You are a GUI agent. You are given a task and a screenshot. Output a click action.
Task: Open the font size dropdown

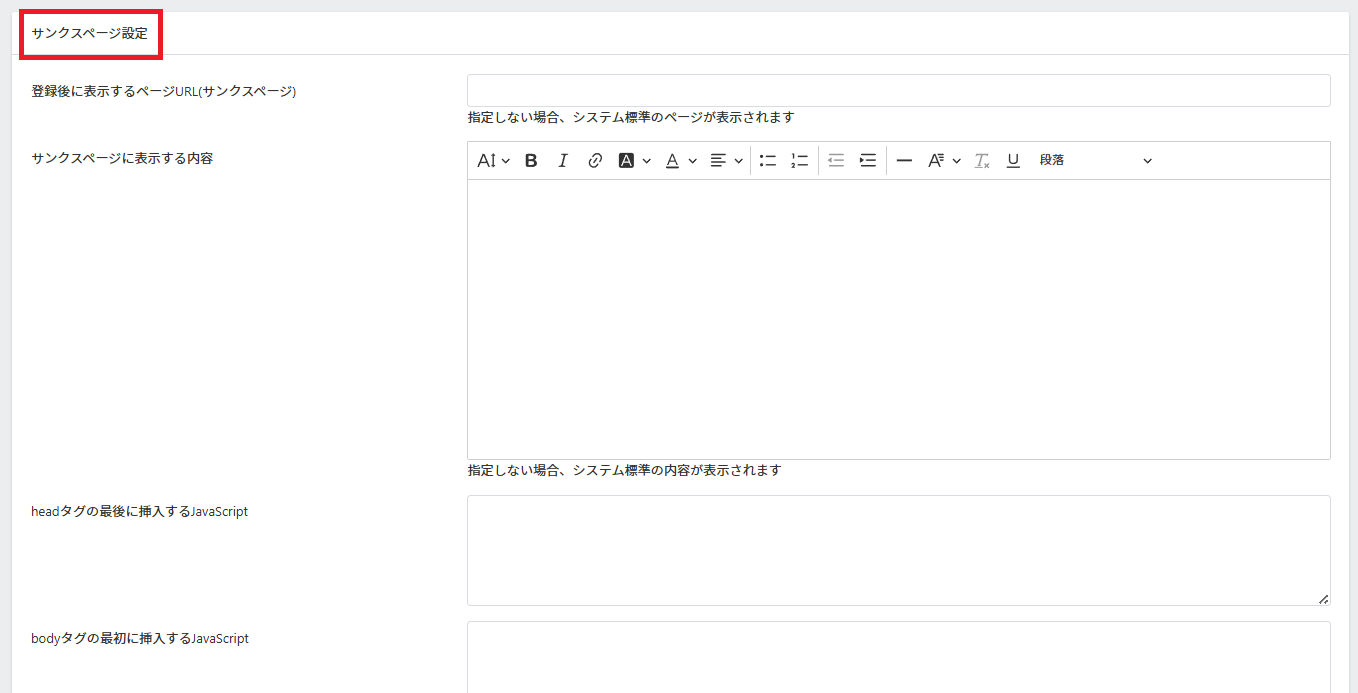(493, 161)
